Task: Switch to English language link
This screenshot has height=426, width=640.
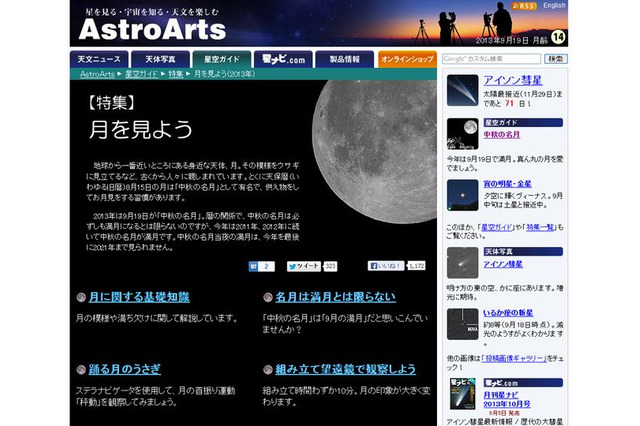Action: (x=554, y=5)
